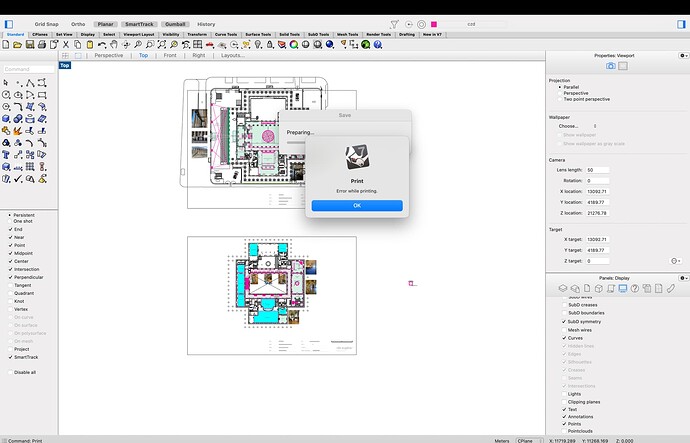This screenshot has width=690, height=443.
Task: Open the Layouts viewport tab
Action: pos(233,55)
